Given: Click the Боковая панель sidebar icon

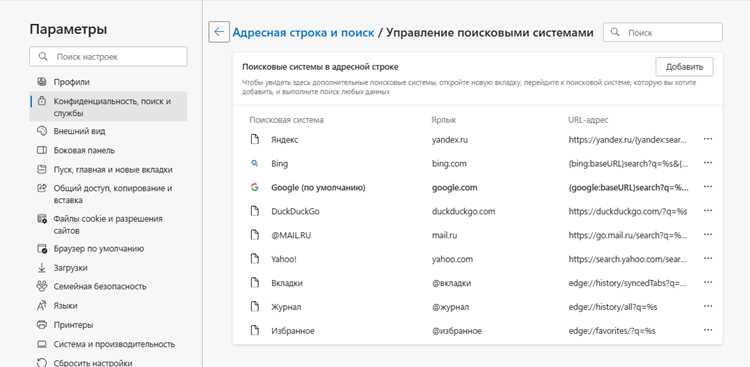Looking at the screenshot, I should 42,150.
